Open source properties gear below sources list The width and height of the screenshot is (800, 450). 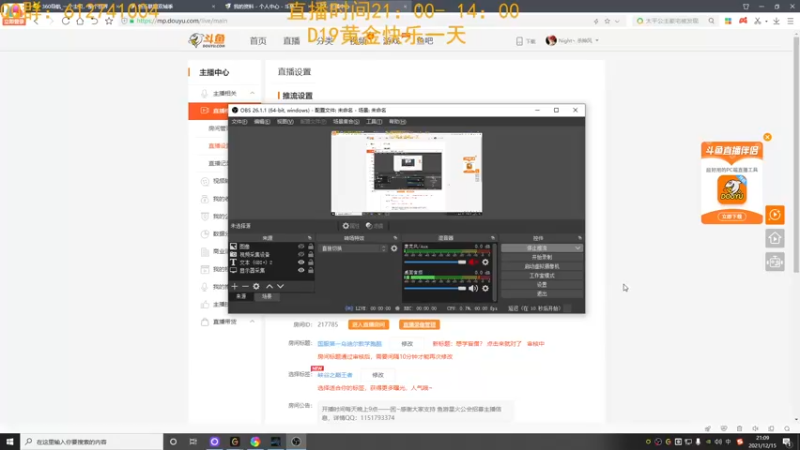256,287
